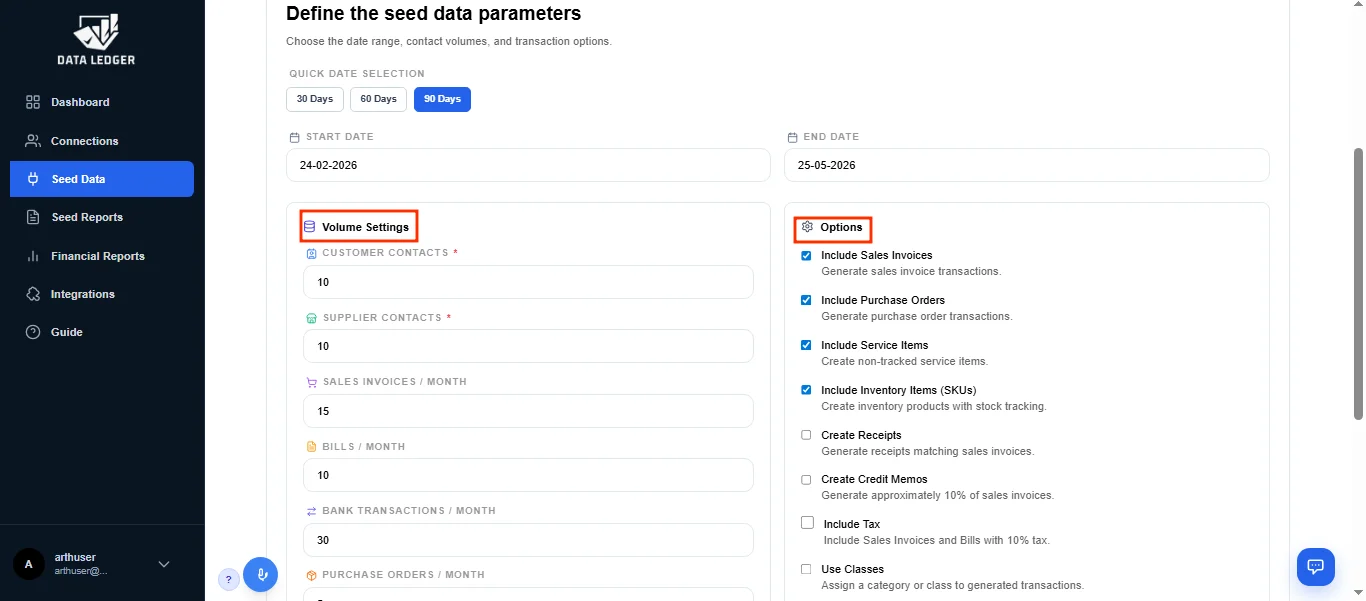This screenshot has width=1366, height=601.
Task: Click the page vertical scrollbar
Action: [1358, 285]
